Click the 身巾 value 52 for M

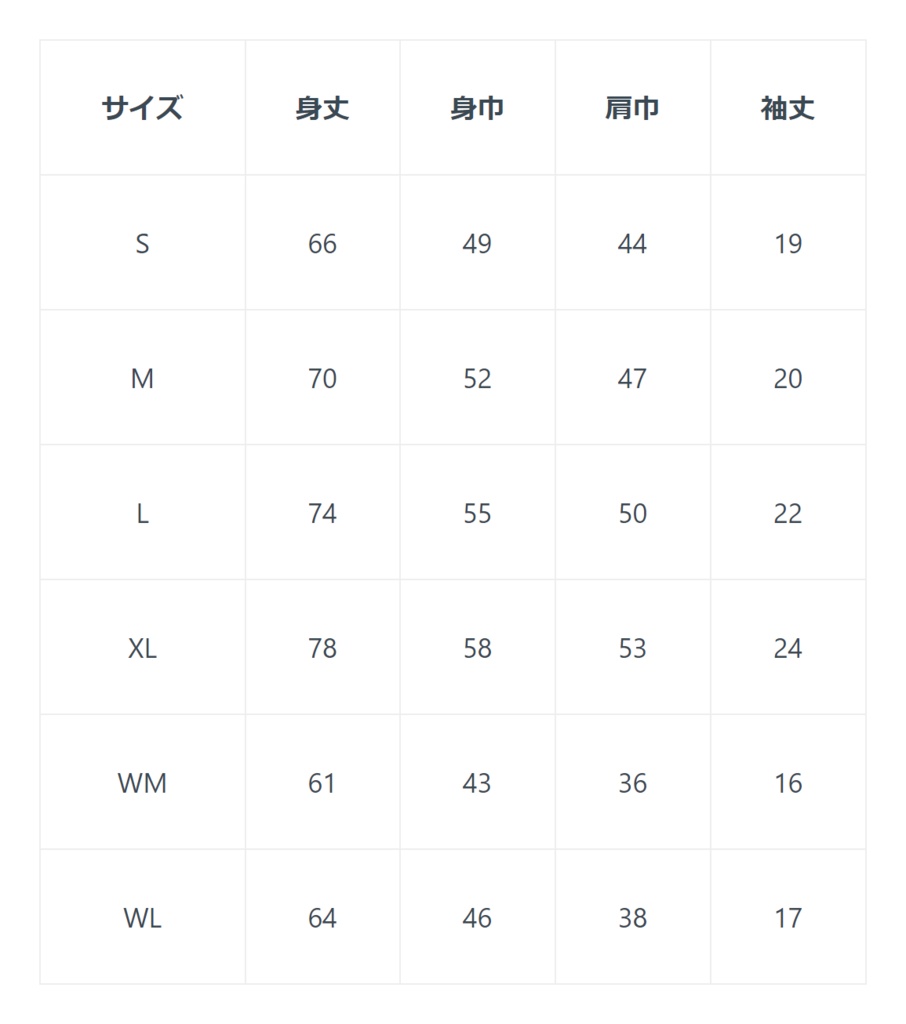click(477, 379)
